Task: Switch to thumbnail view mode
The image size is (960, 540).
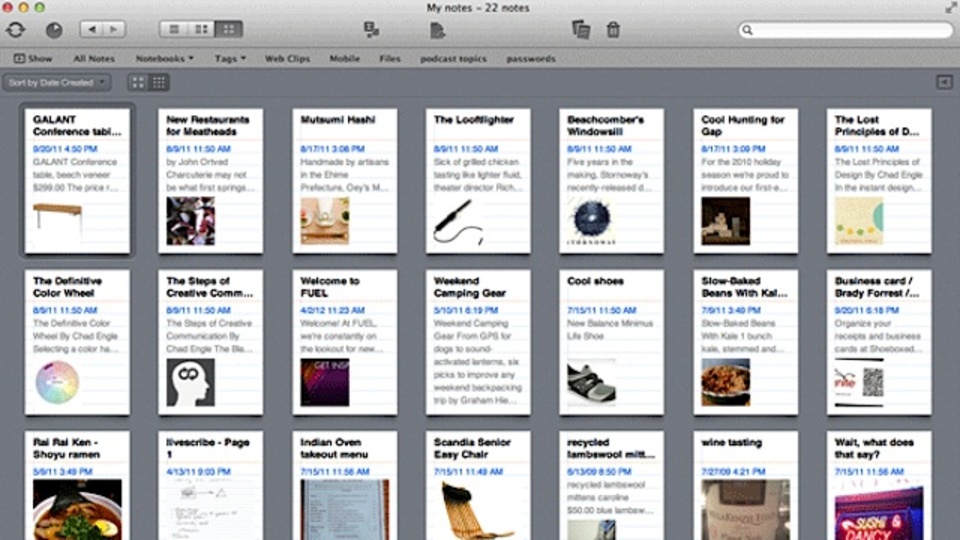Action: (x=228, y=29)
